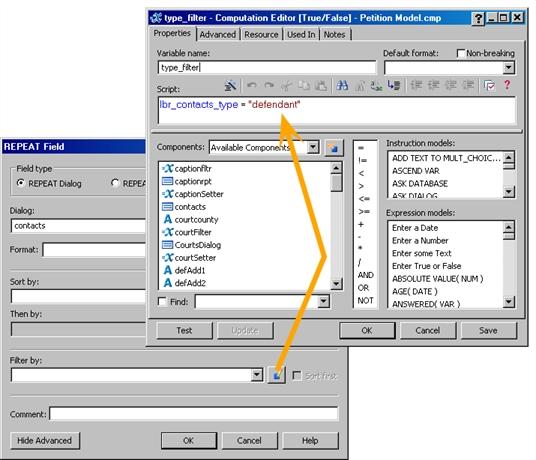Image resolution: width=536 pixels, height=460 pixels.
Task: Click Instruction models scroll down arrow
Action: click(x=509, y=191)
